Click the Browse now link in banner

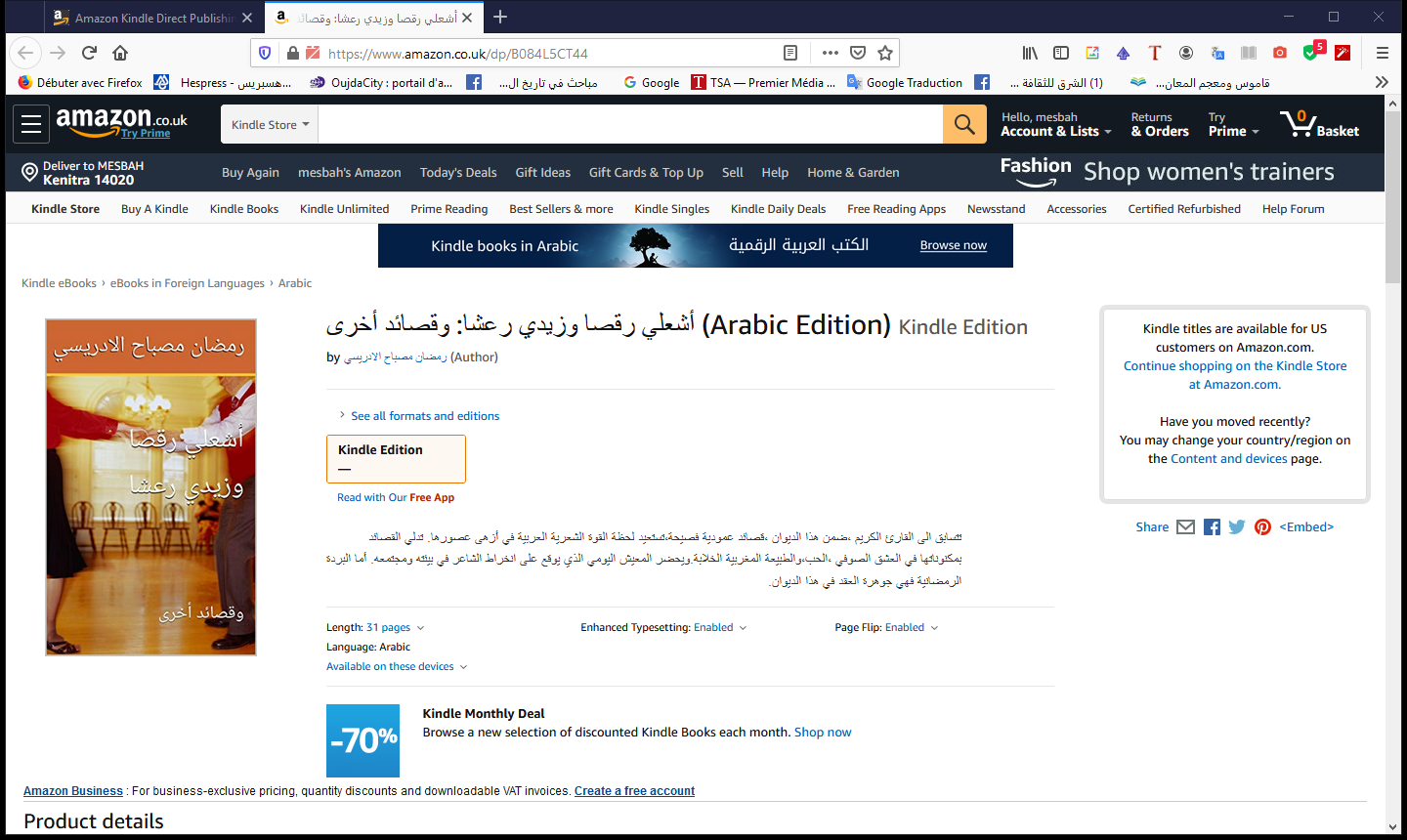point(953,246)
